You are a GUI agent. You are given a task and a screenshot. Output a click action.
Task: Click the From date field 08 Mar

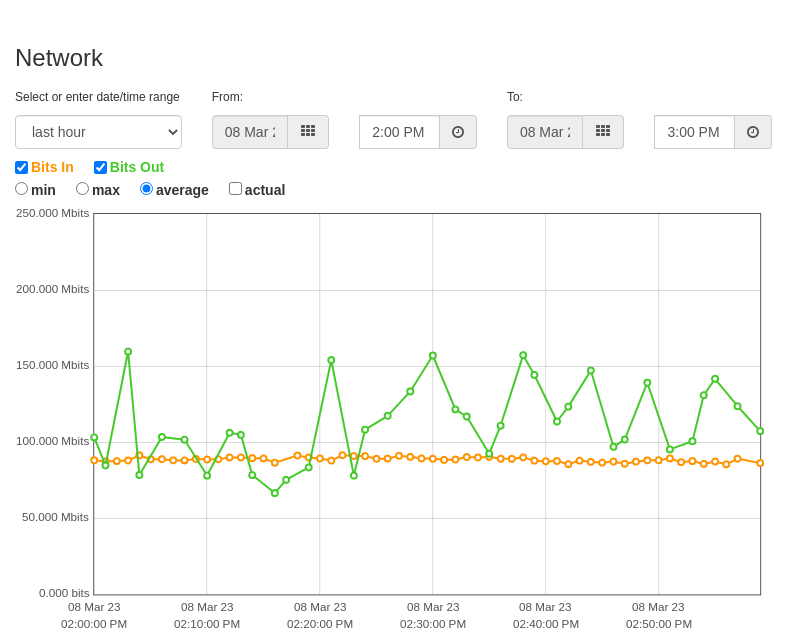pyautogui.click(x=250, y=132)
